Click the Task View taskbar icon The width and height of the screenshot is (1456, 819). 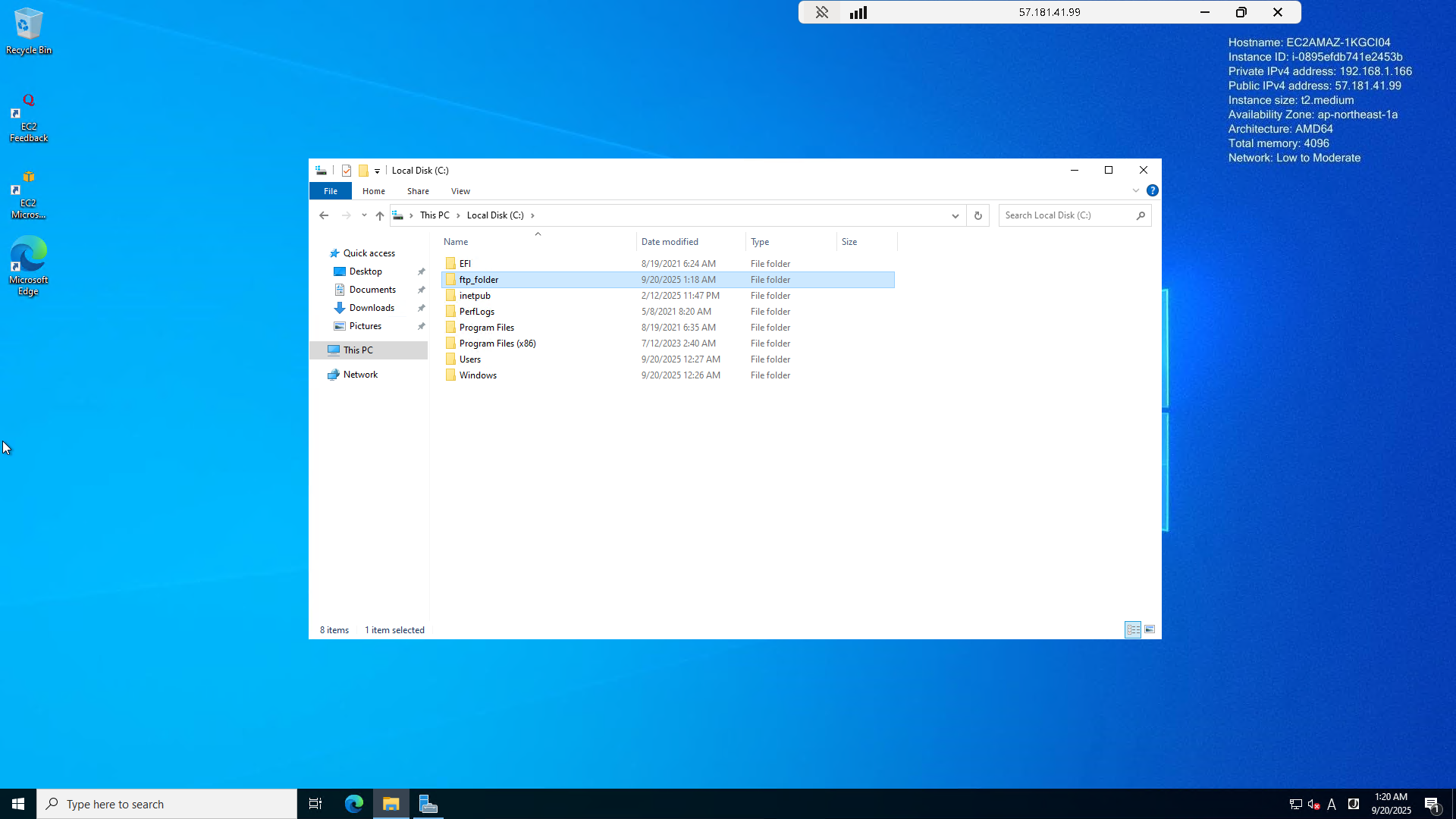pyautogui.click(x=315, y=804)
